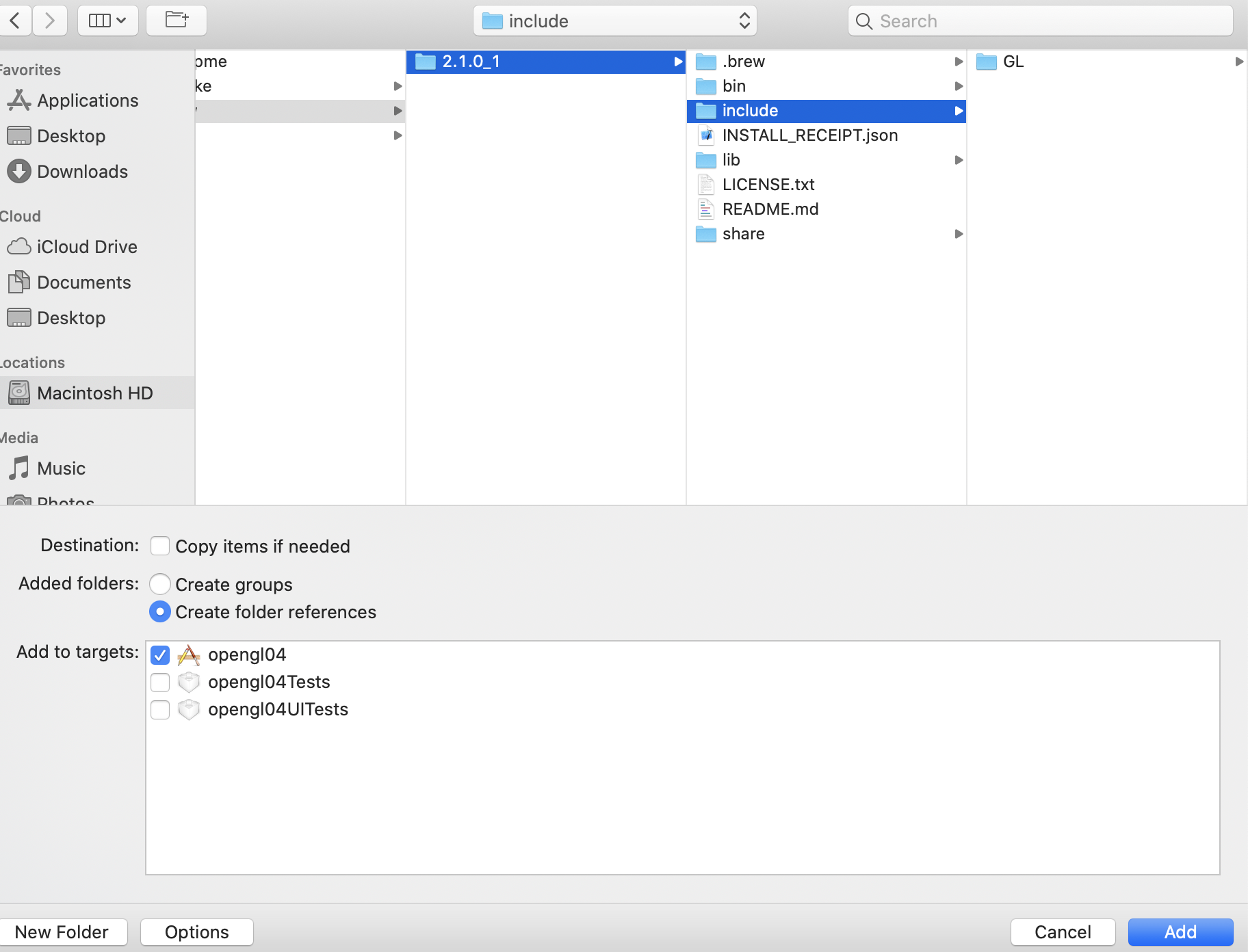Click the Options button
Screen dimensions: 1248x952
coord(196,931)
